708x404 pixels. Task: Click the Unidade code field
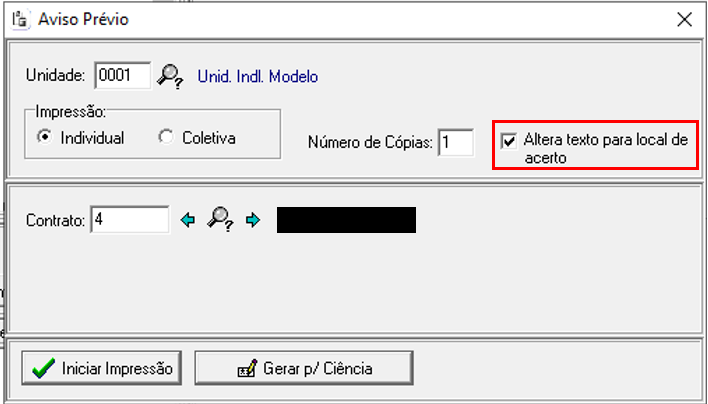[x=123, y=75]
